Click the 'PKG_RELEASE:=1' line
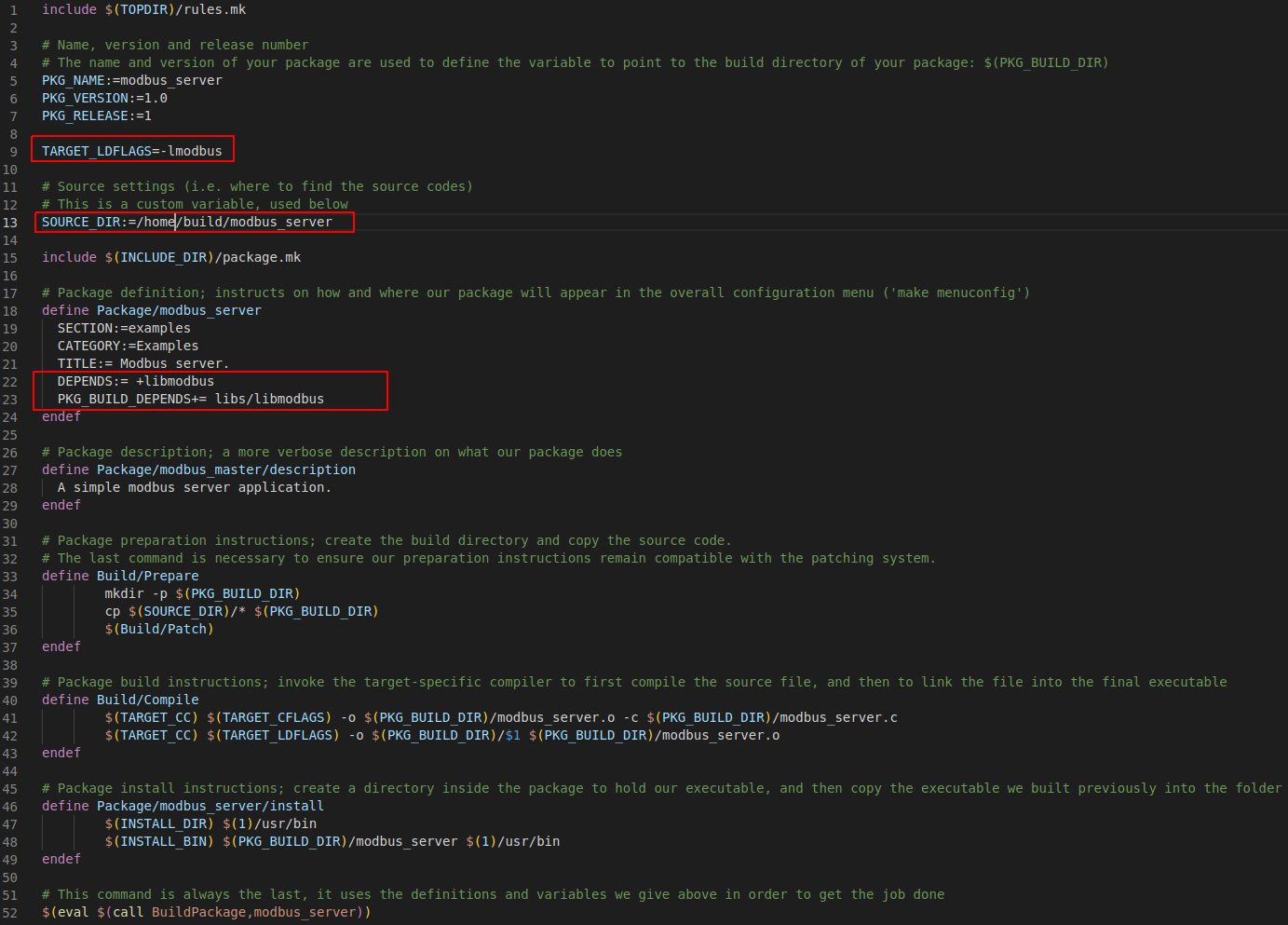 click(97, 116)
